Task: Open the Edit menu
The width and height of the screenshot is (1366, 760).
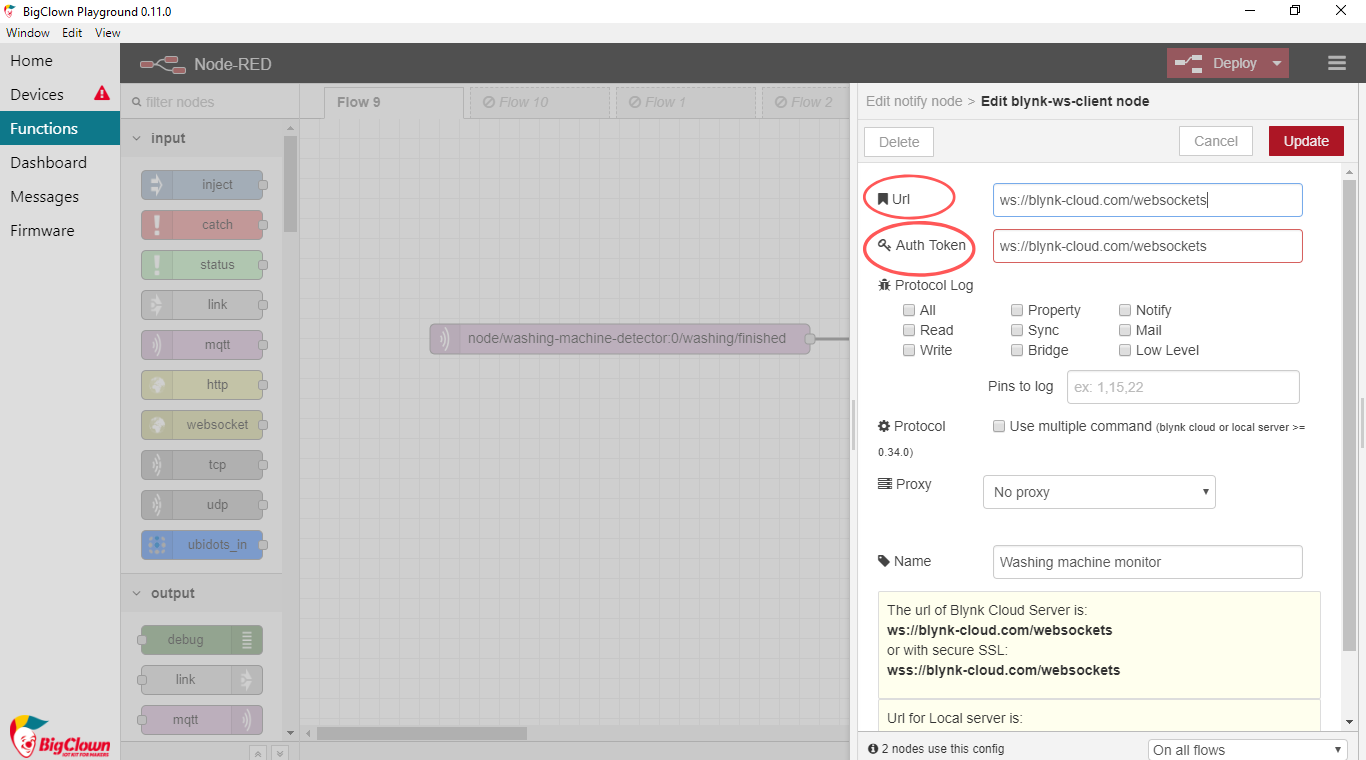Action: point(72,32)
